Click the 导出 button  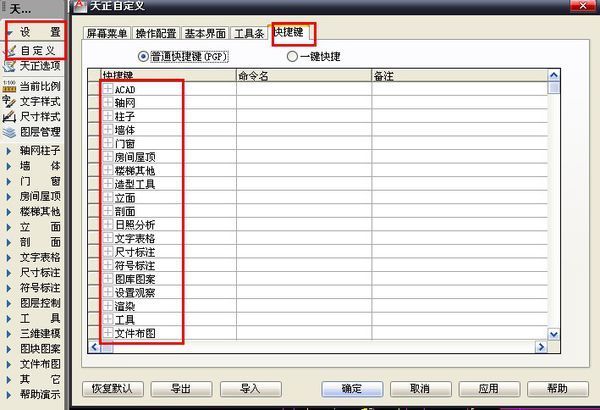coord(181,389)
